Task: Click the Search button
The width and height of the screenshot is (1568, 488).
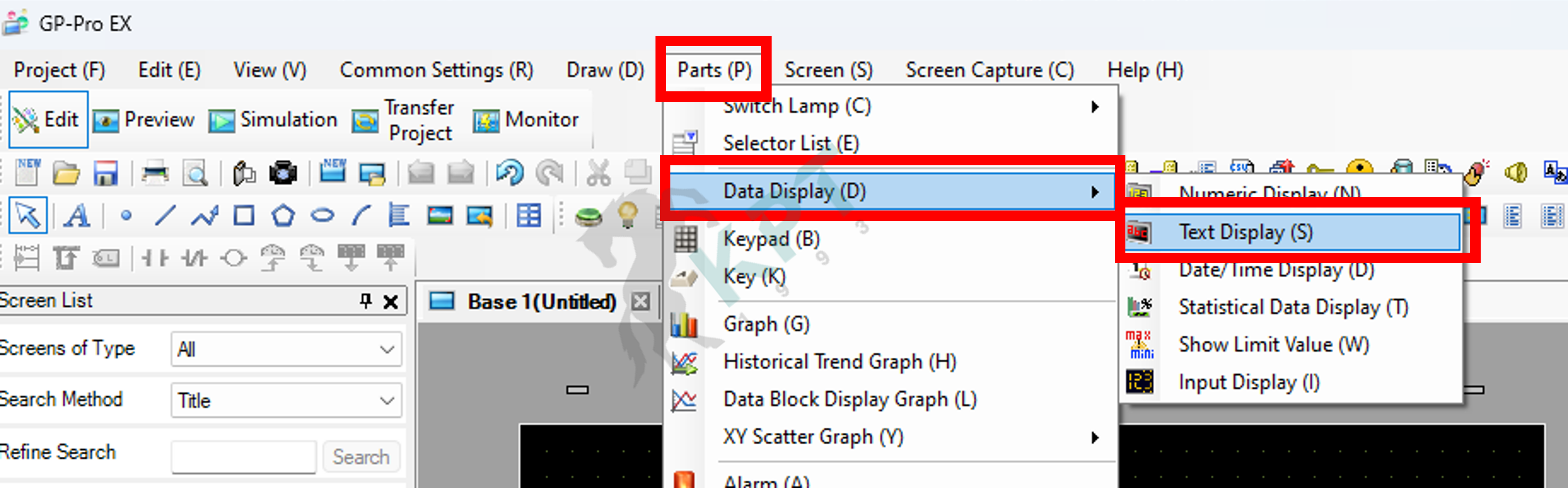Action: 361,457
